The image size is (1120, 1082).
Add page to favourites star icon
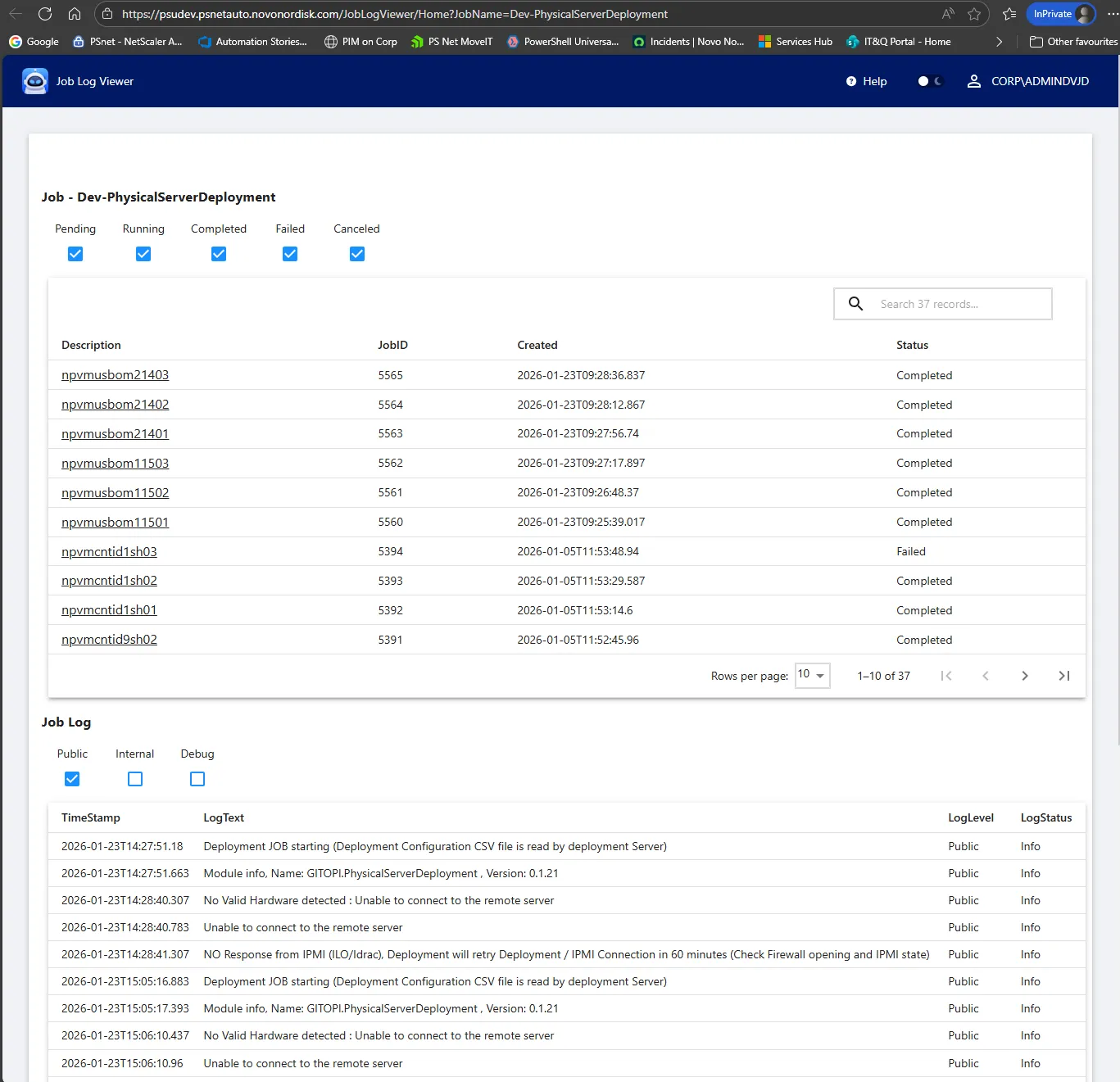973,14
